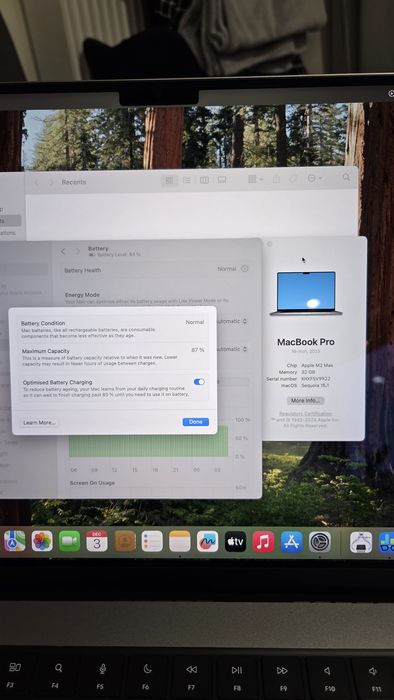Switch Finder to gallery view
The width and height of the screenshot is (394, 700).
click(222, 180)
